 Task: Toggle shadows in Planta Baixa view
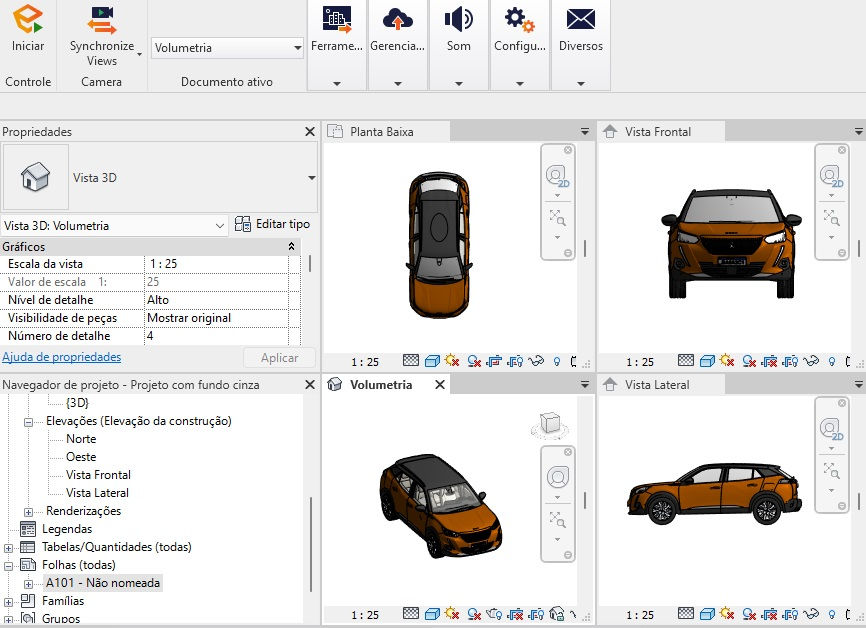pos(474,361)
